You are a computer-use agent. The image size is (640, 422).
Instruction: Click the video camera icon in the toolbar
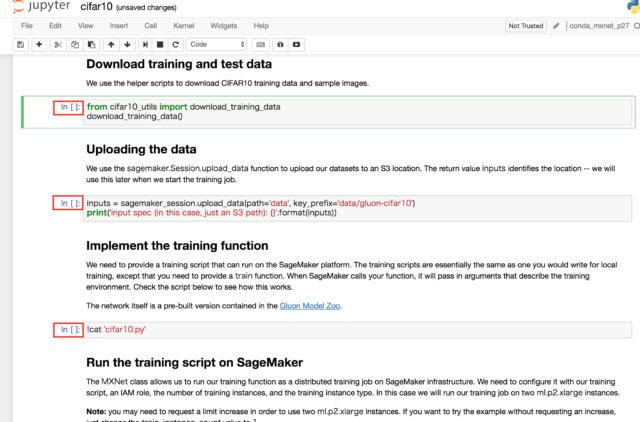point(296,44)
